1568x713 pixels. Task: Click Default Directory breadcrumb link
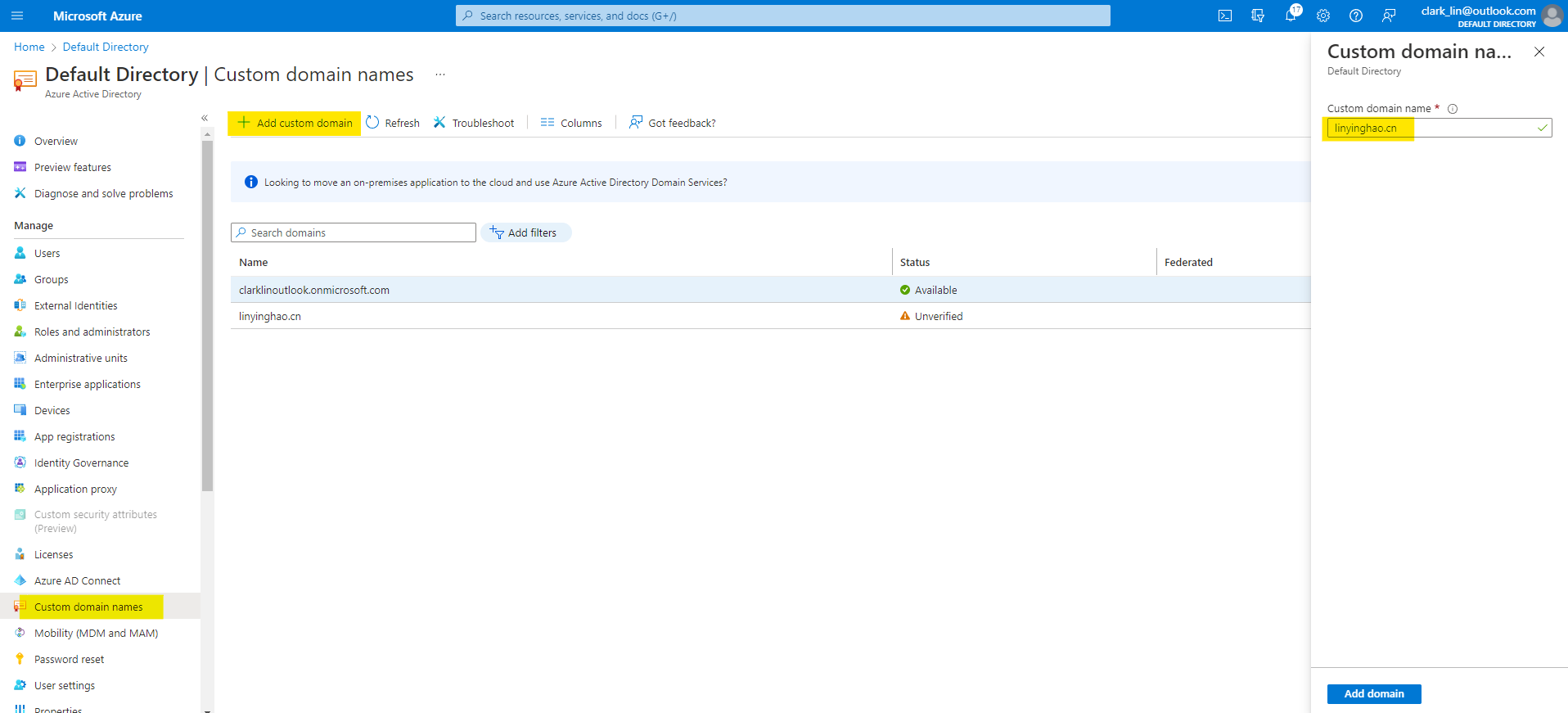(106, 47)
